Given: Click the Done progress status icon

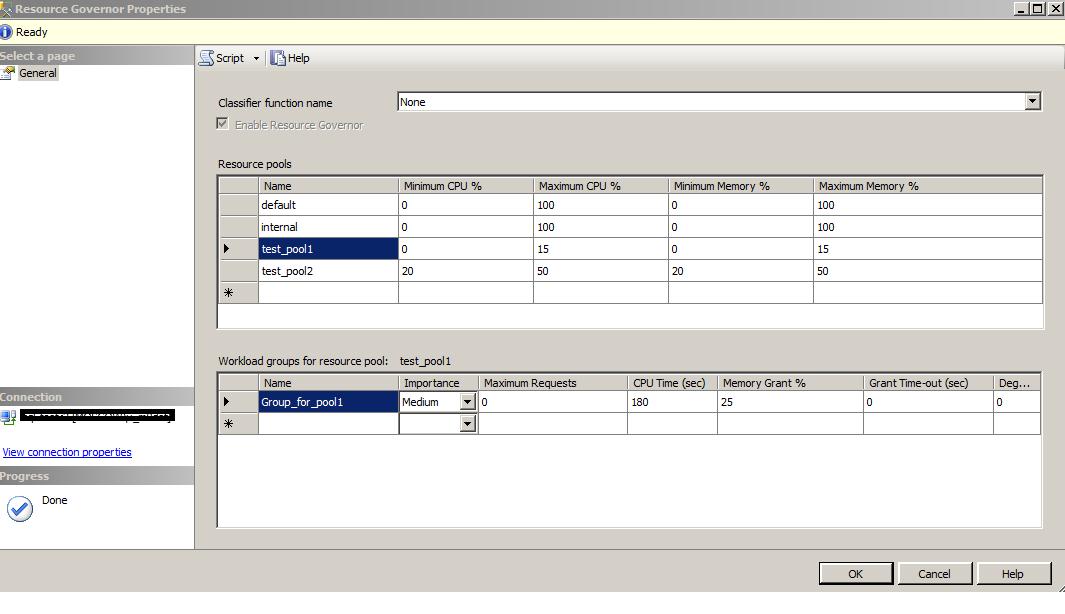Looking at the screenshot, I should [x=19, y=508].
